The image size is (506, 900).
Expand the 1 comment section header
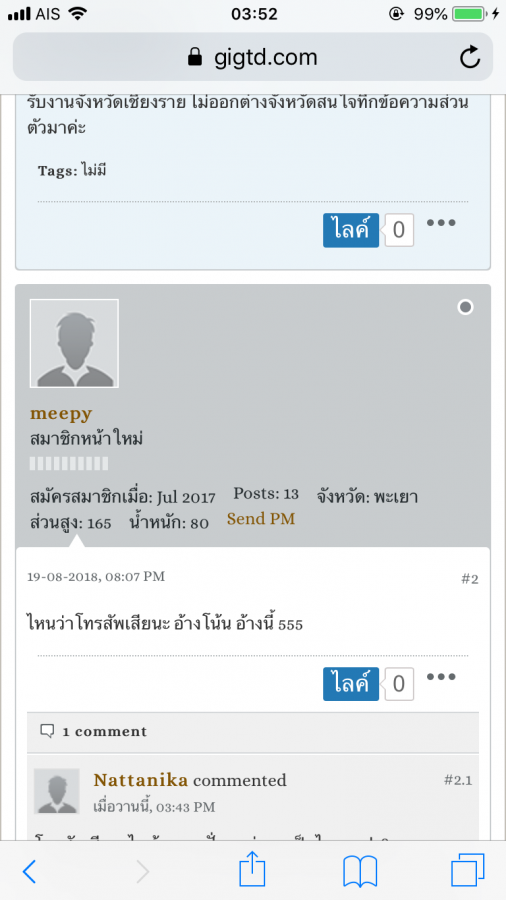(x=253, y=732)
